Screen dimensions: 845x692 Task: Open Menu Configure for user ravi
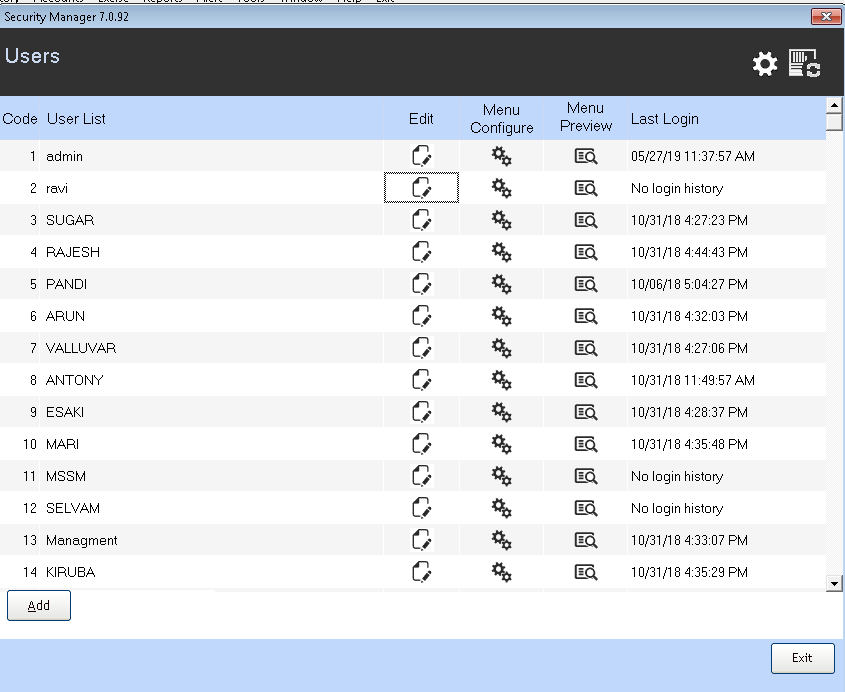coord(501,188)
